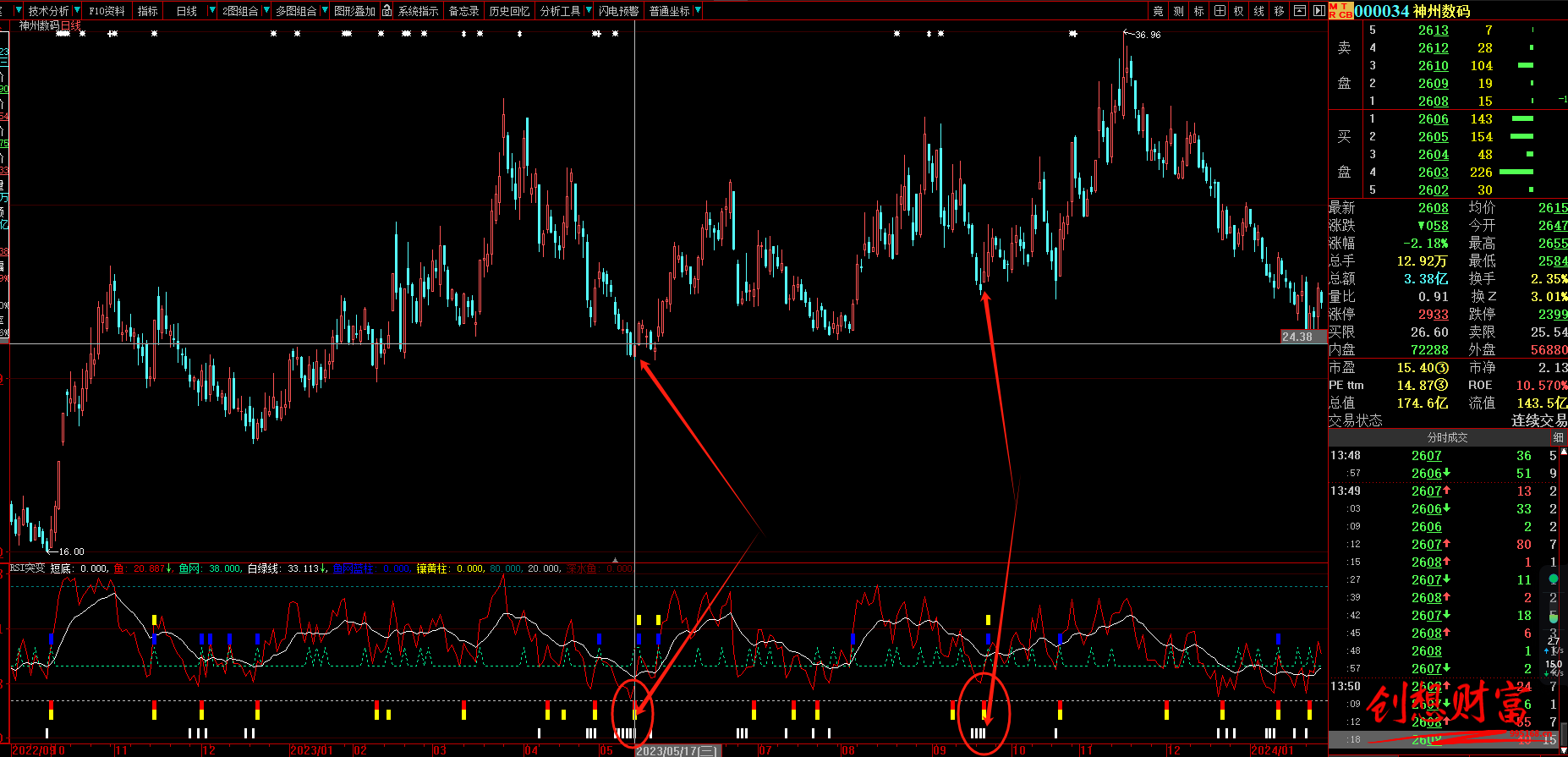This screenshot has height=757, width=1568.
Task: Click buy level 4 price 2603
Action: [x=1434, y=173]
